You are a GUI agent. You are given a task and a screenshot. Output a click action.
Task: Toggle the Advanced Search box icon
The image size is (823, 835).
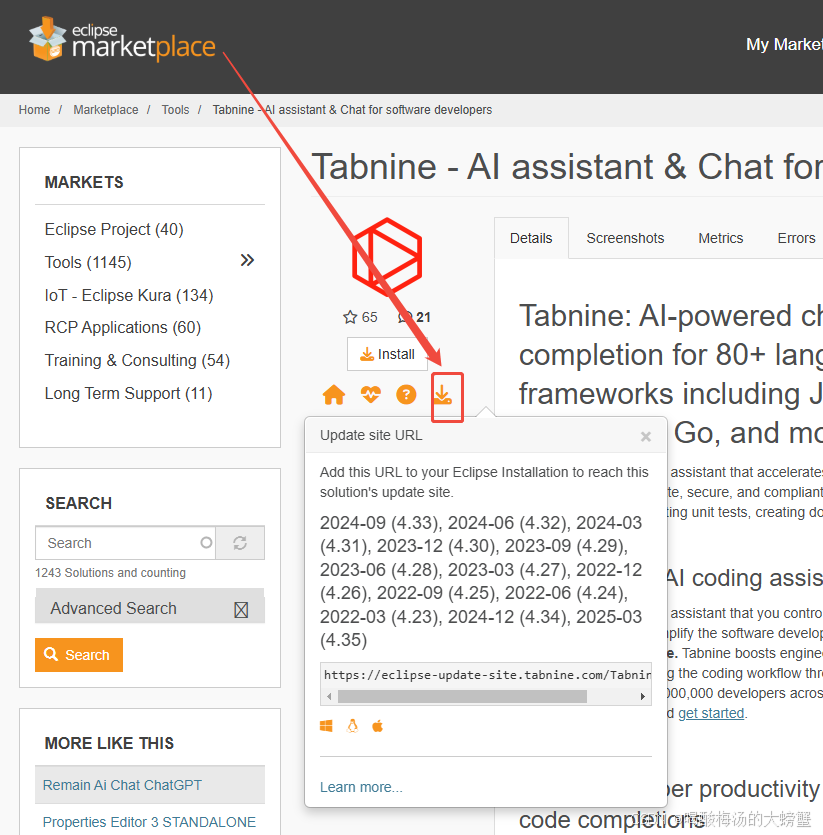pyautogui.click(x=241, y=610)
